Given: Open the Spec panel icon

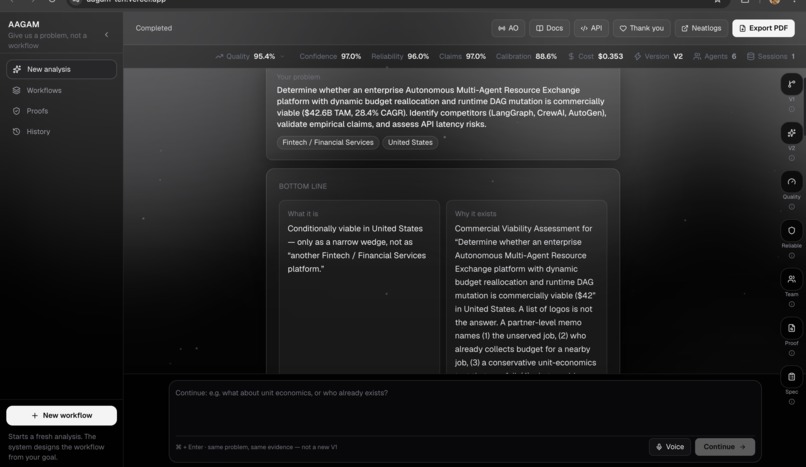Looking at the screenshot, I should pos(791,377).
